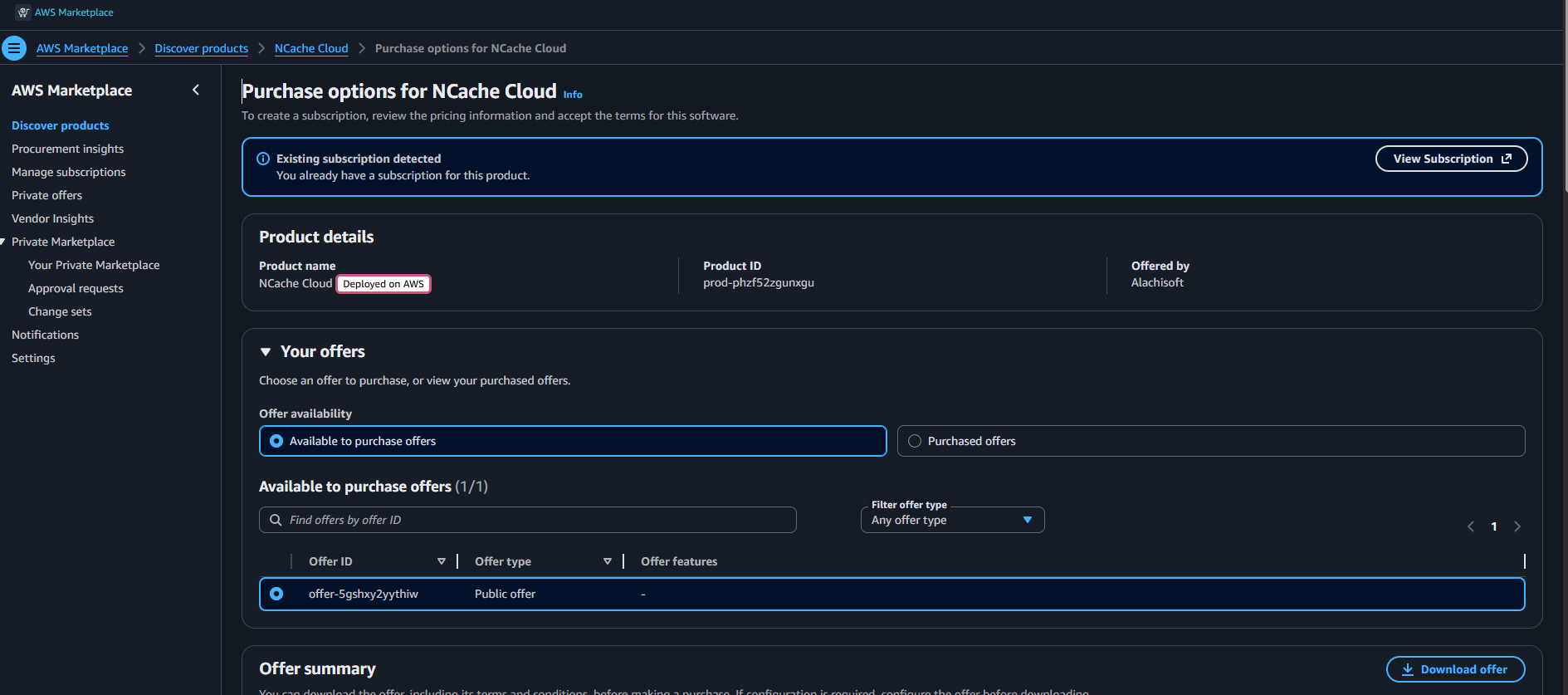Open the hamburger navigation menu icon
The image size is (1568, 695).
[x=14, y=48]
